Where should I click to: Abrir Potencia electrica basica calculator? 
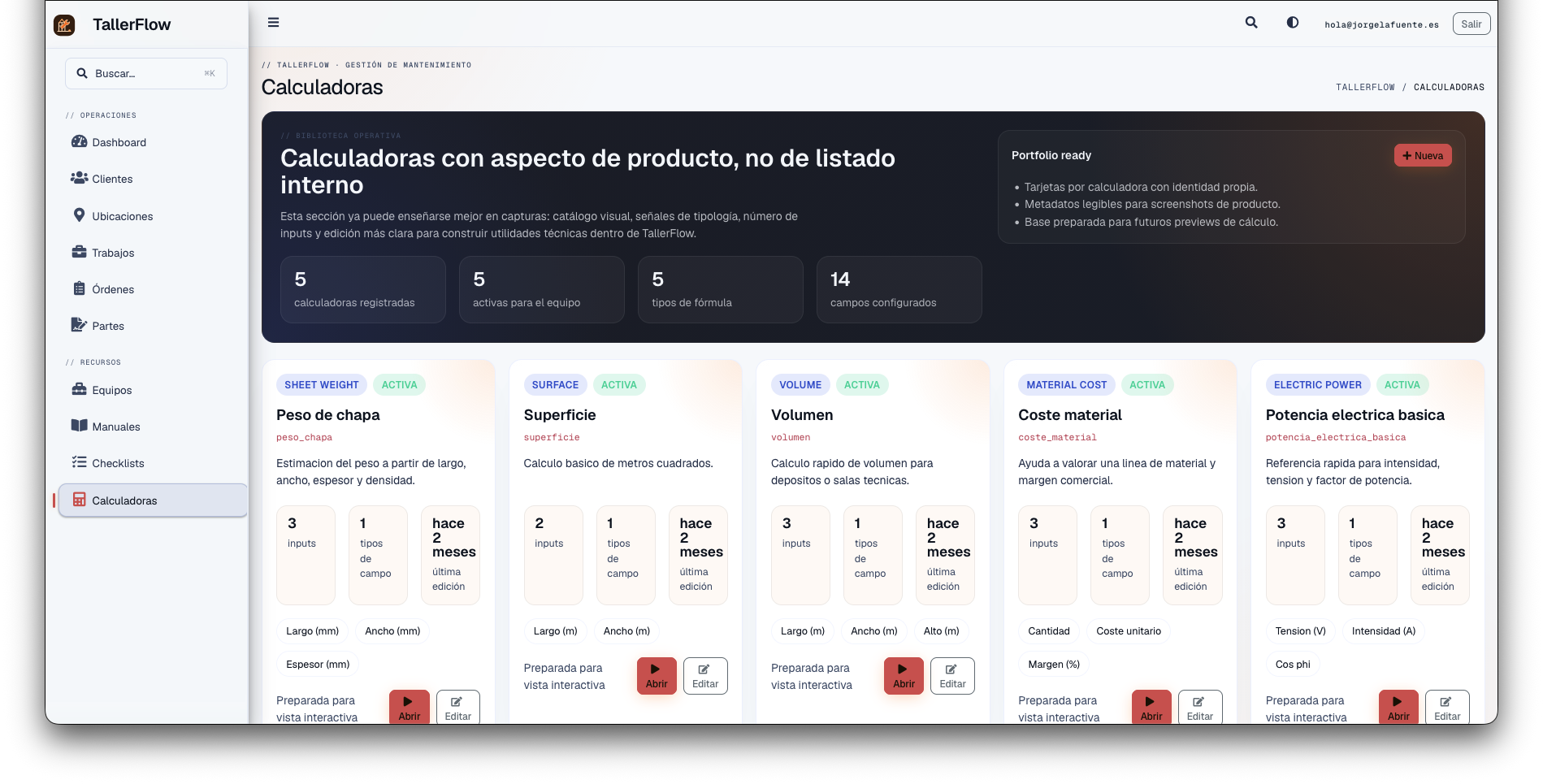[x=1398, y=707]
